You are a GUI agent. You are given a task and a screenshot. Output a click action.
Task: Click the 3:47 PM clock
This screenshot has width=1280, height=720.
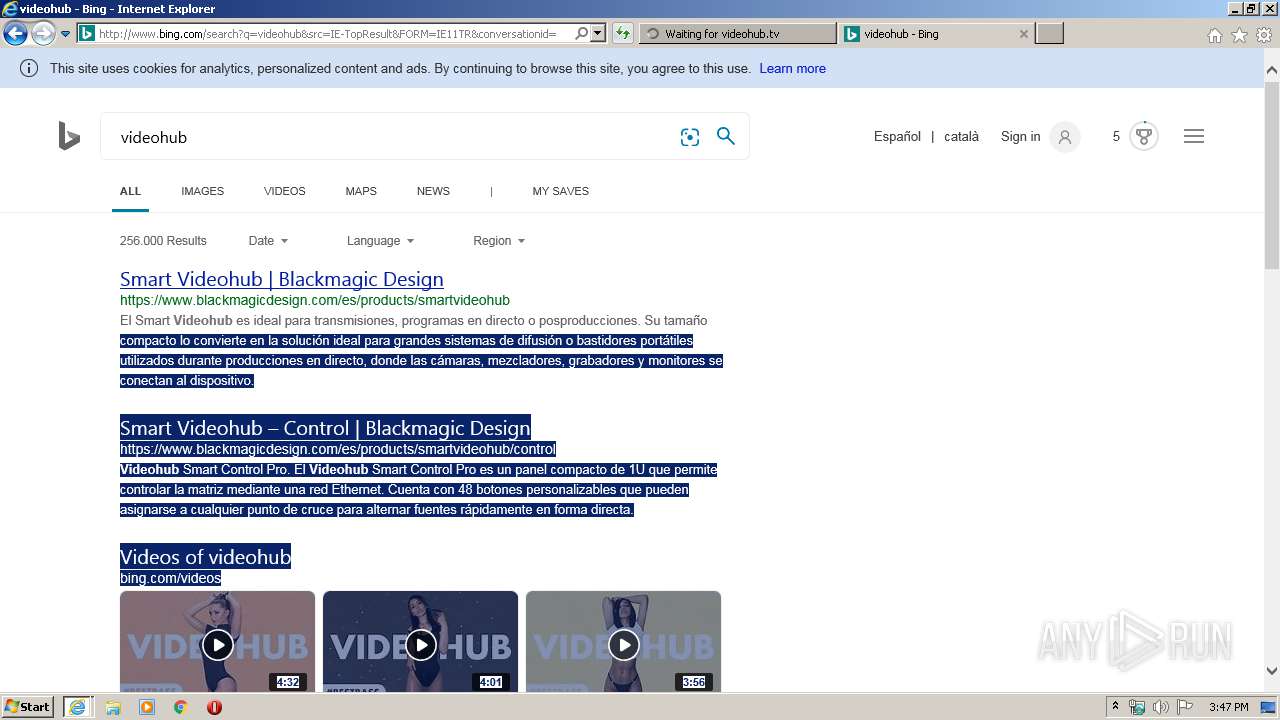pyautogui.click(x=1228, y=707)
